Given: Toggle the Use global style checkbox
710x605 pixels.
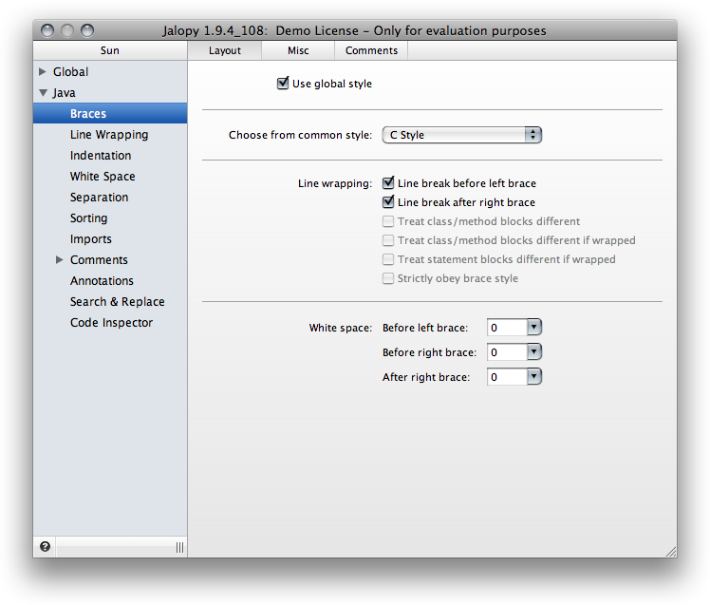Looking at the screenshot, I should coord(283,83).
